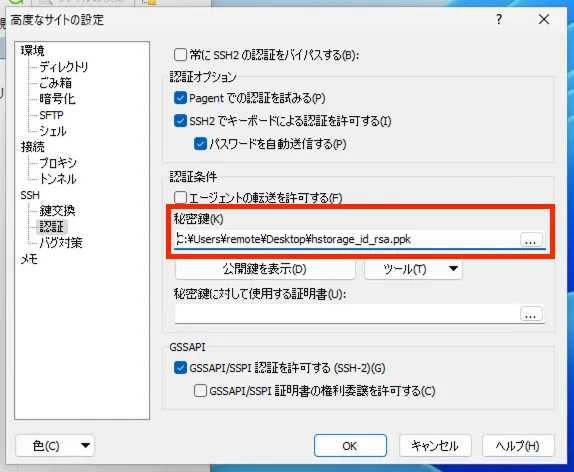Select メモ tree item

29,259
